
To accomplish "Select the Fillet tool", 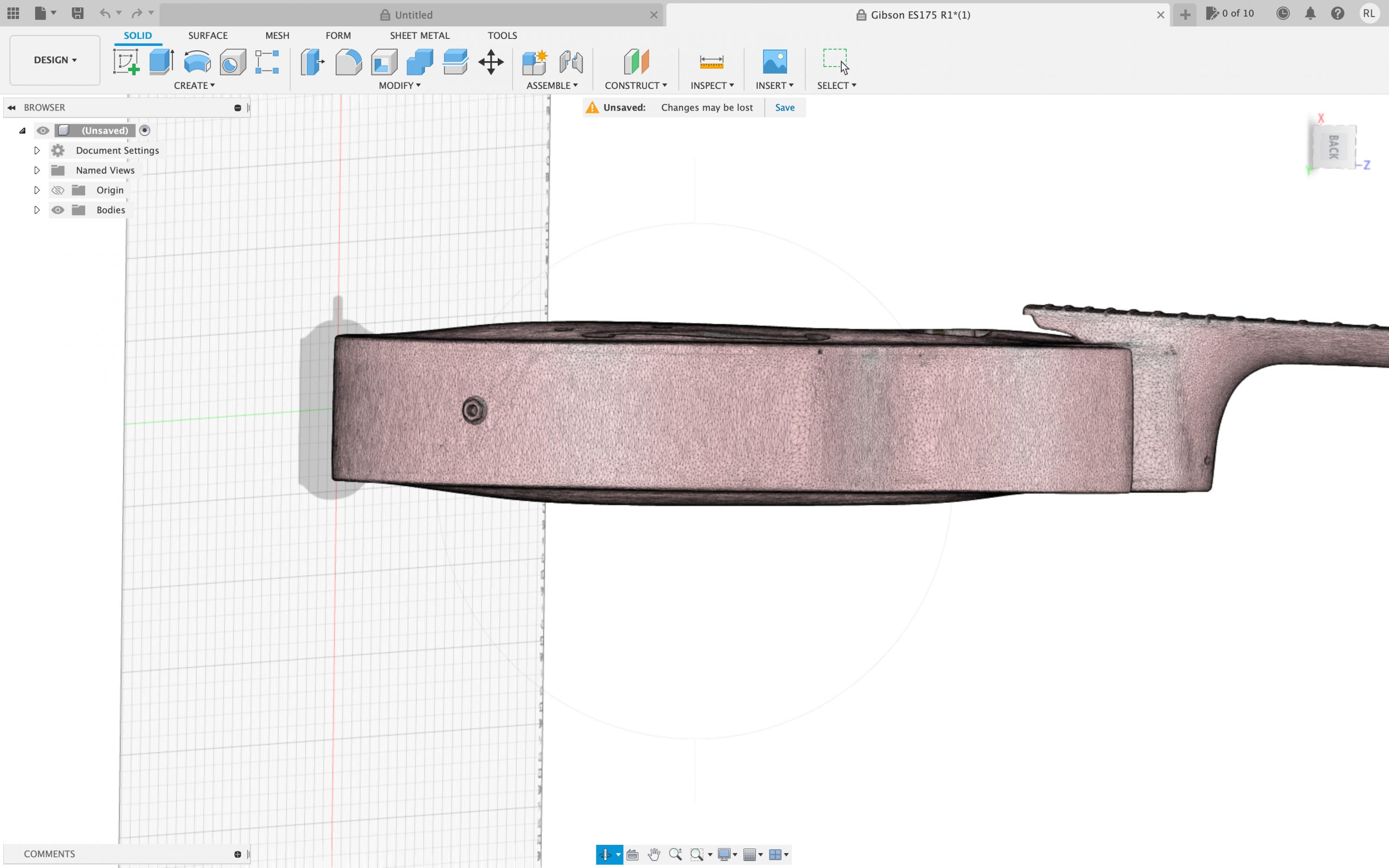I will pos(348,62).
